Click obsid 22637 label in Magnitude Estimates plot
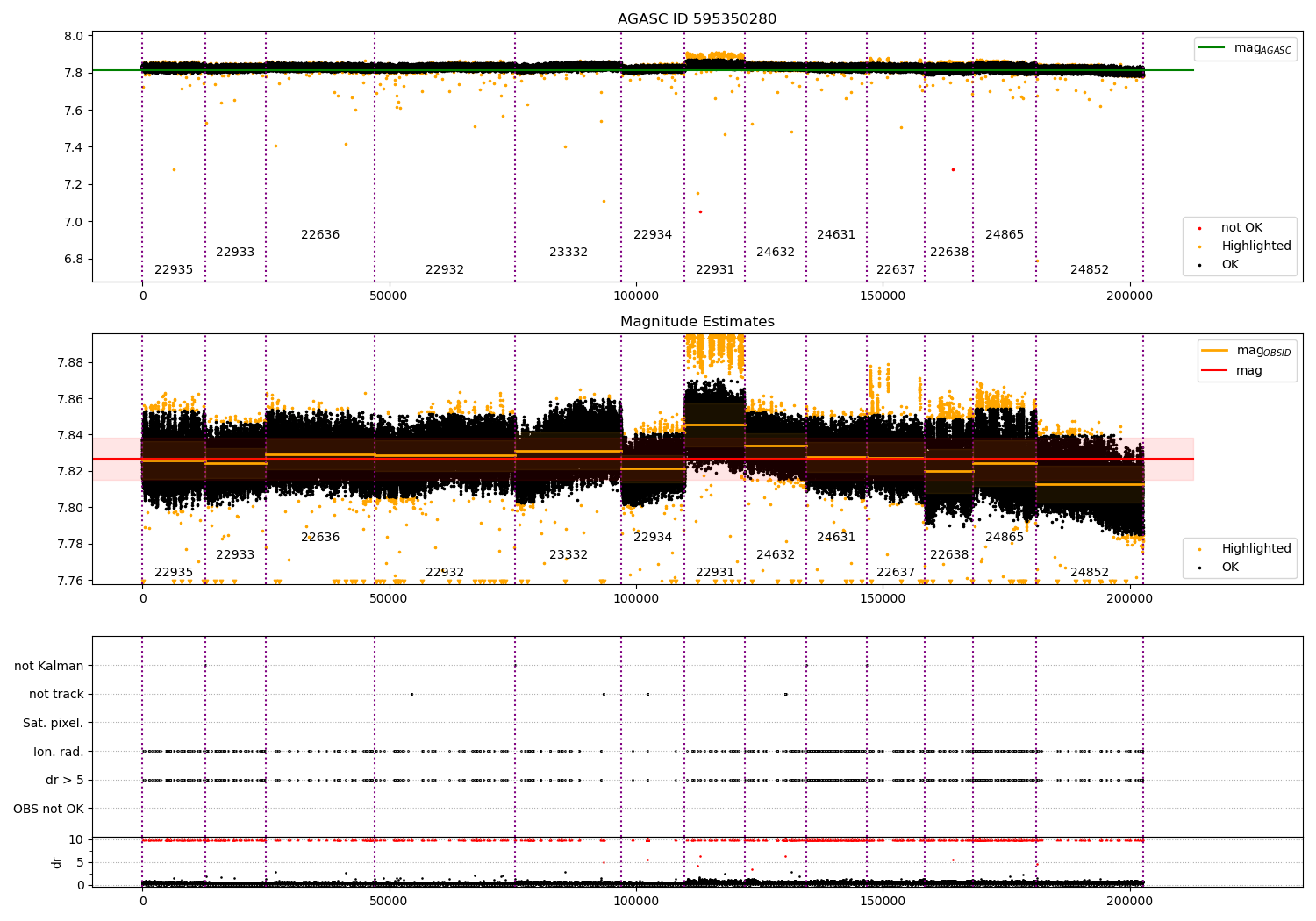The height and width of the screenshot is (921, 1316). [896, 572]
